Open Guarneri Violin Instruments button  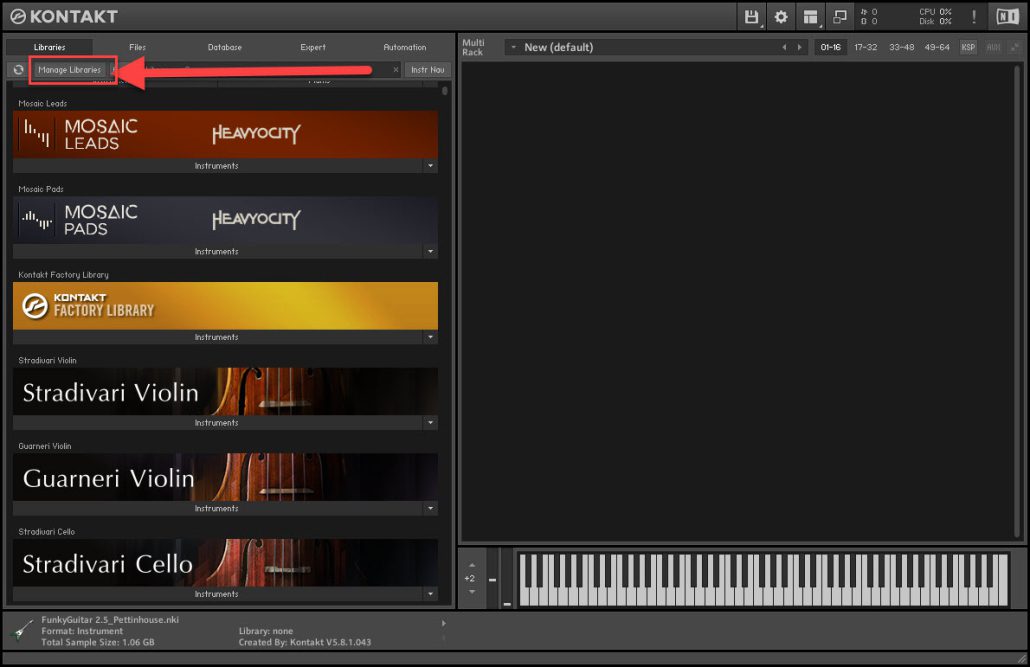click(217, 509)
